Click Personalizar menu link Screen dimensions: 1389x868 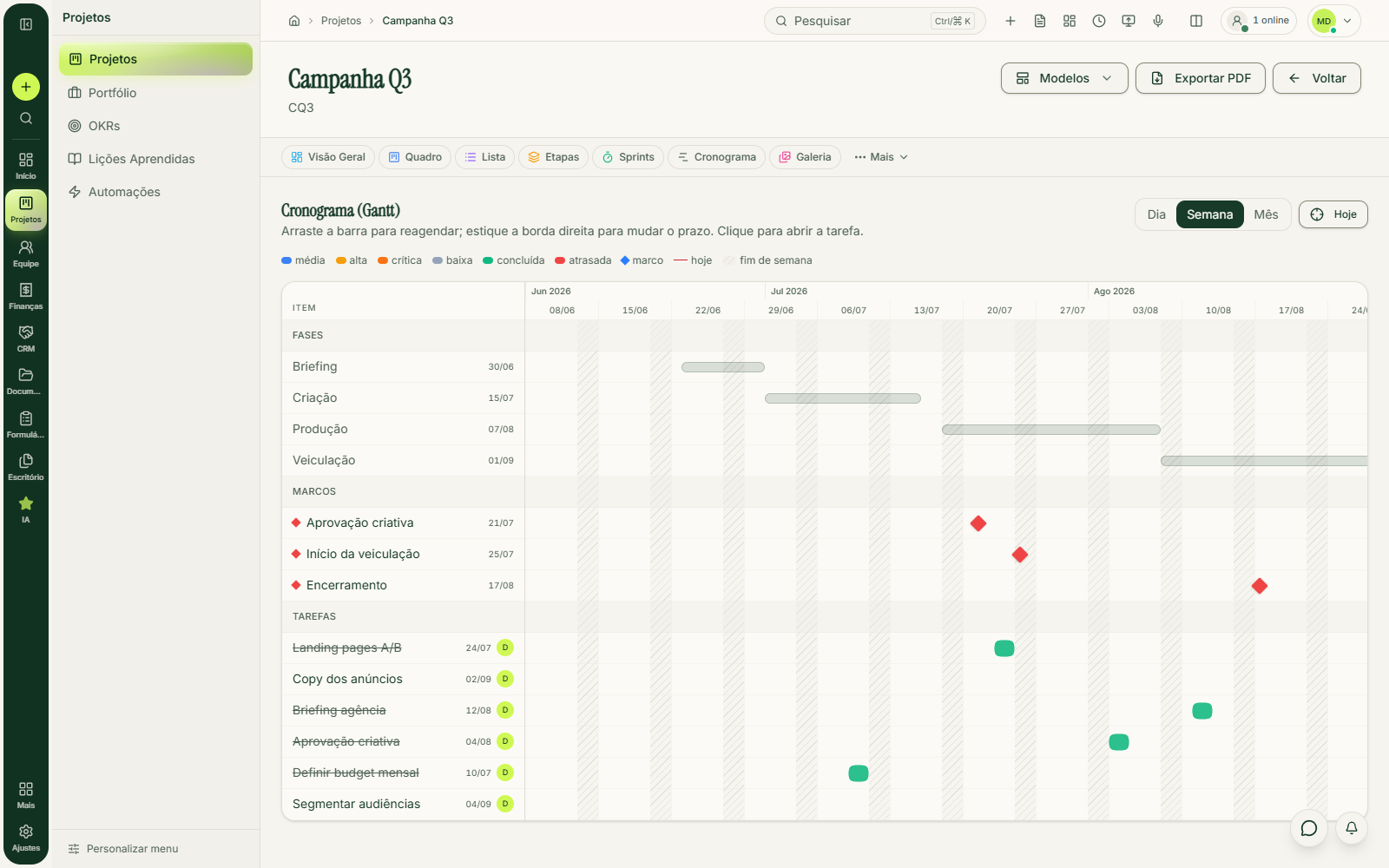(x=123, y=849)
